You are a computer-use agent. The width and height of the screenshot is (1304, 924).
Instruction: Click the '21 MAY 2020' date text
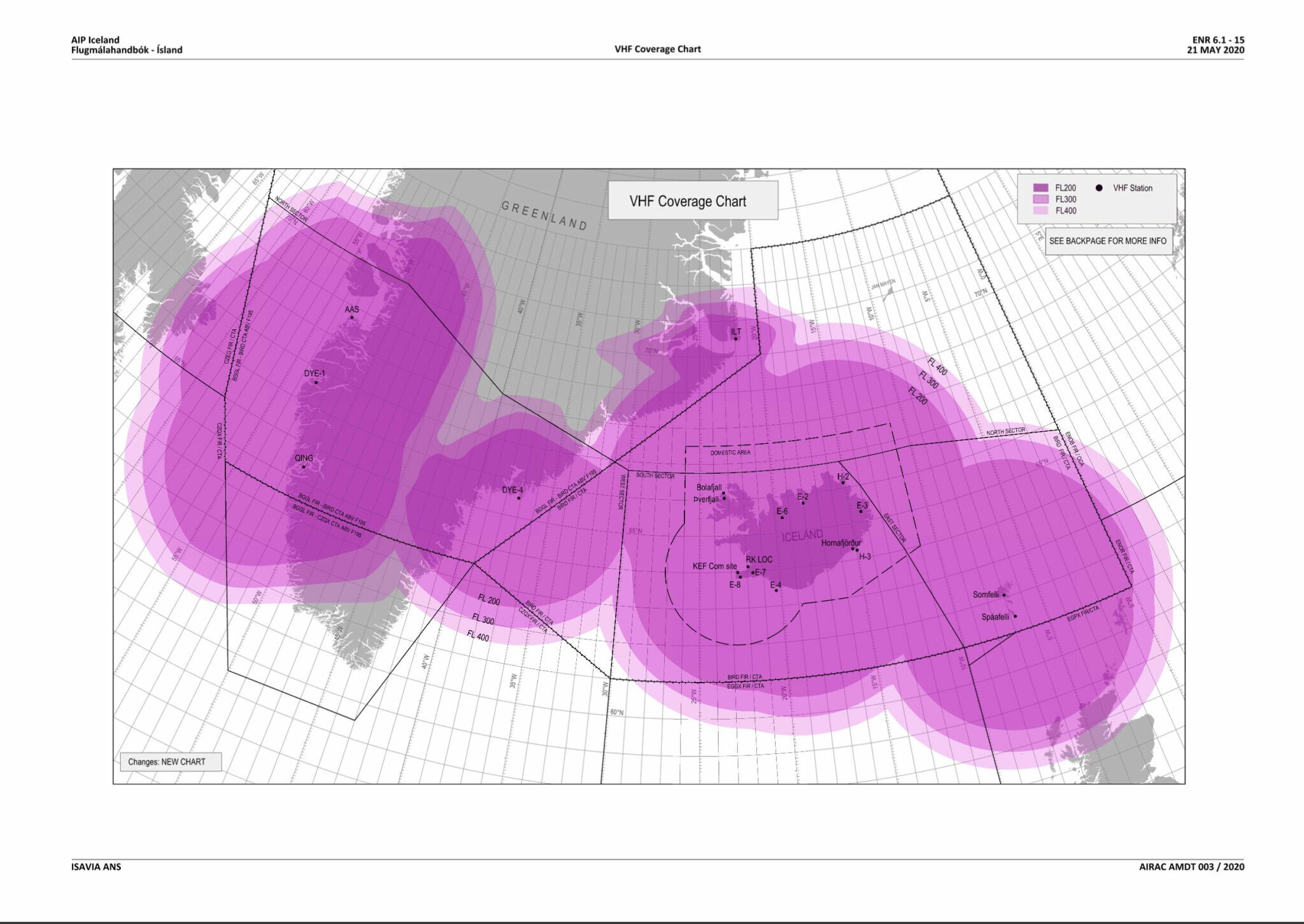click(x=1215, y=50)
